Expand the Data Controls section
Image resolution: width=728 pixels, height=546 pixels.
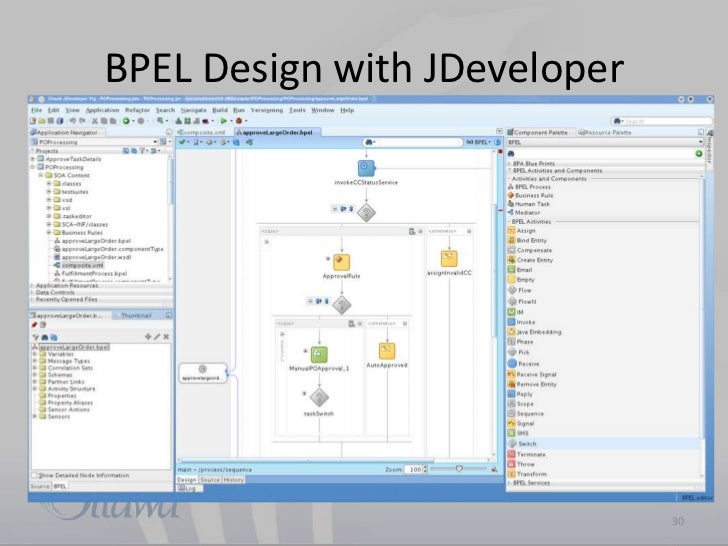pos(32,292)
